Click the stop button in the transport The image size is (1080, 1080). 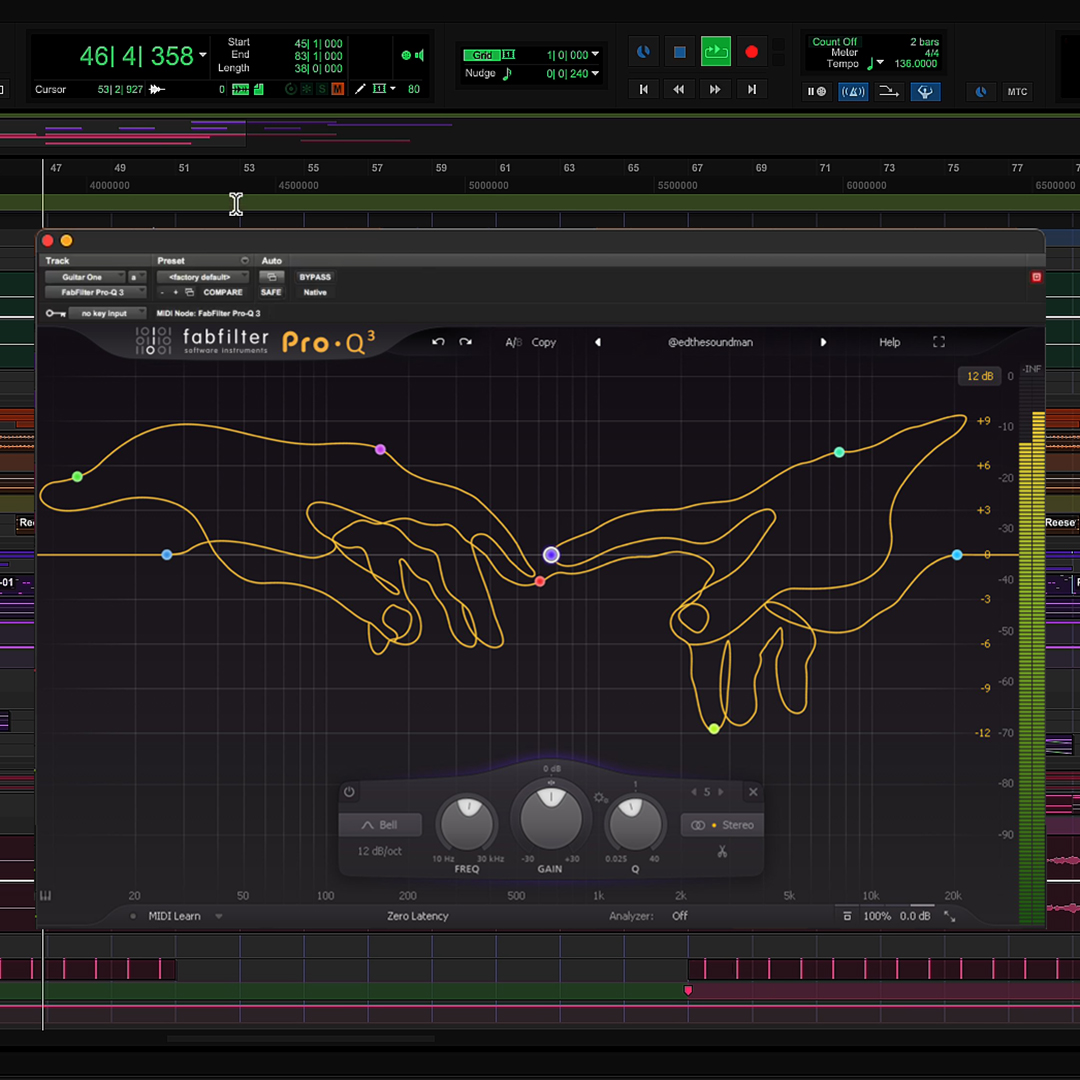tap(680, 51)
